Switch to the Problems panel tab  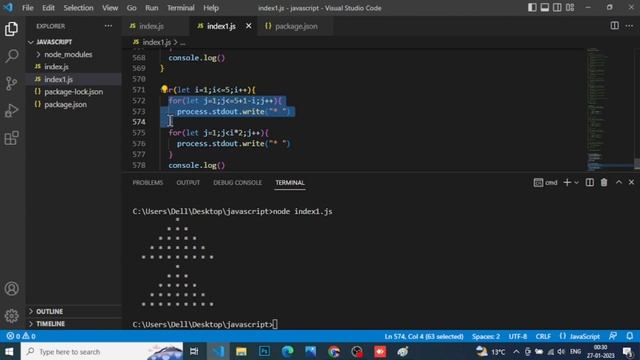148,183
